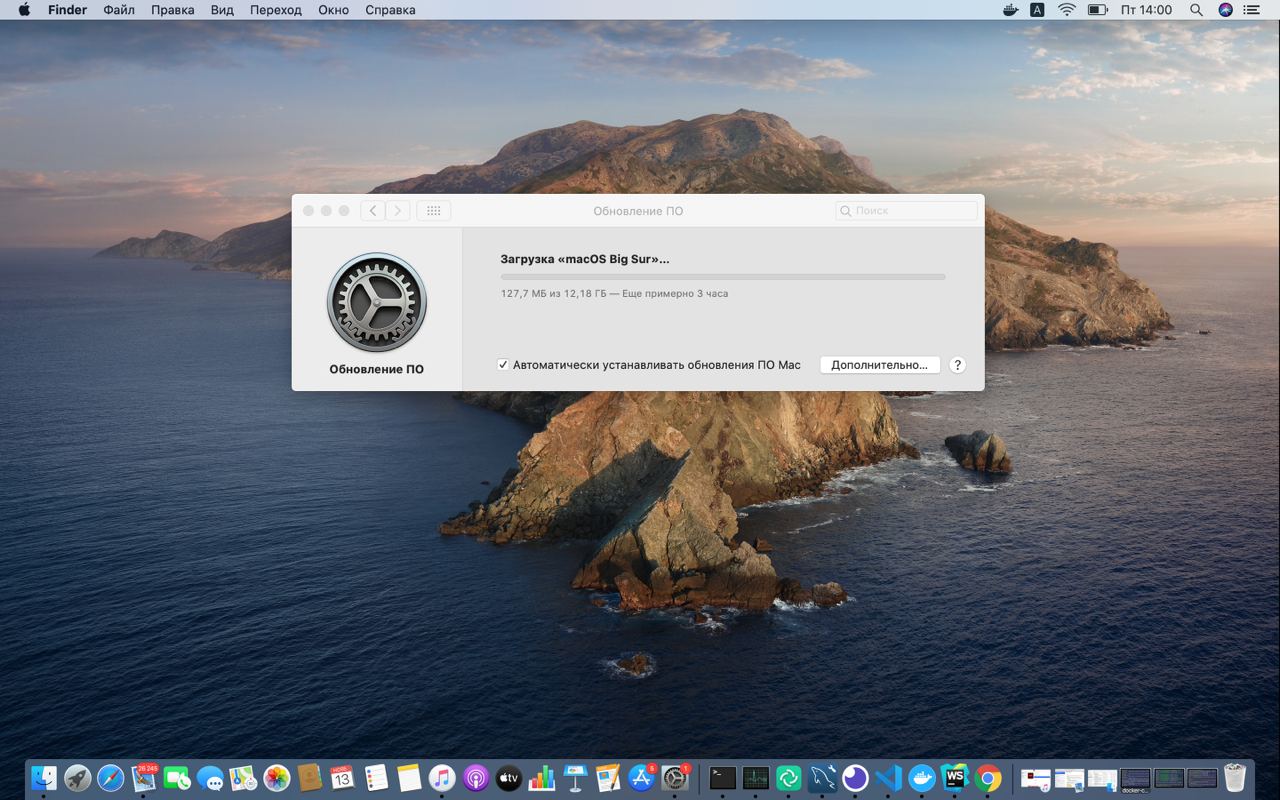Click the macOS Big Sur download progress bar
Screen dimensions: 1280x800
[x=723, y=277]
